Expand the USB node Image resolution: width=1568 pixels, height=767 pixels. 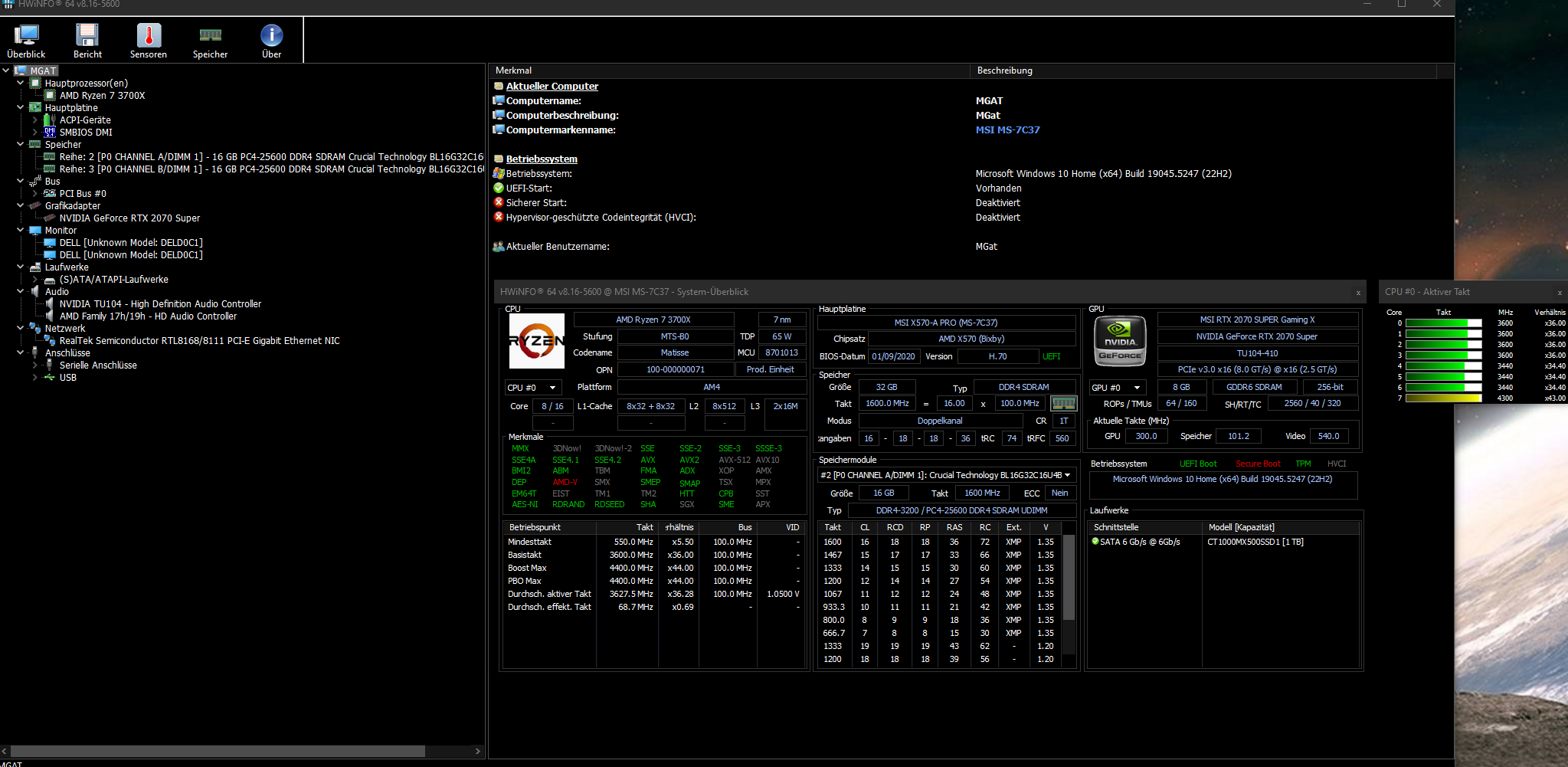click(35, 378)
